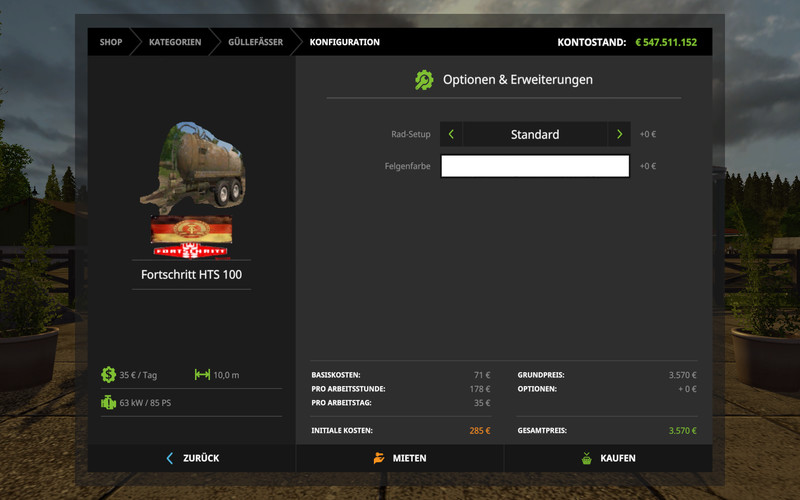800x500 pixels.
Task: Select next Rad-Setup option with right arrow
Action: [619, 134]
